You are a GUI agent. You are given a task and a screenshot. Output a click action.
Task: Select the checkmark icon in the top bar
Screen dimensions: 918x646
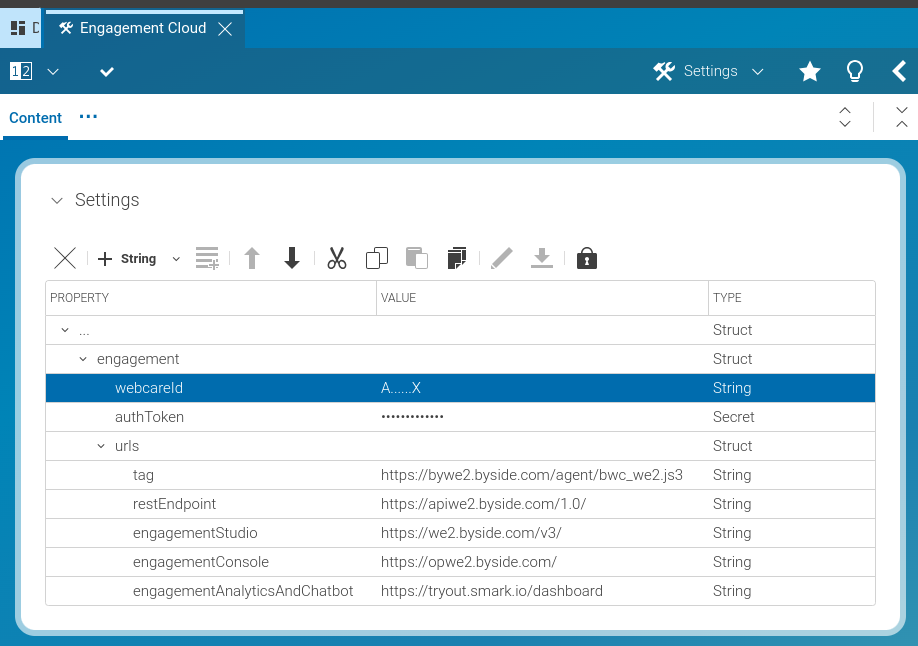107,71
